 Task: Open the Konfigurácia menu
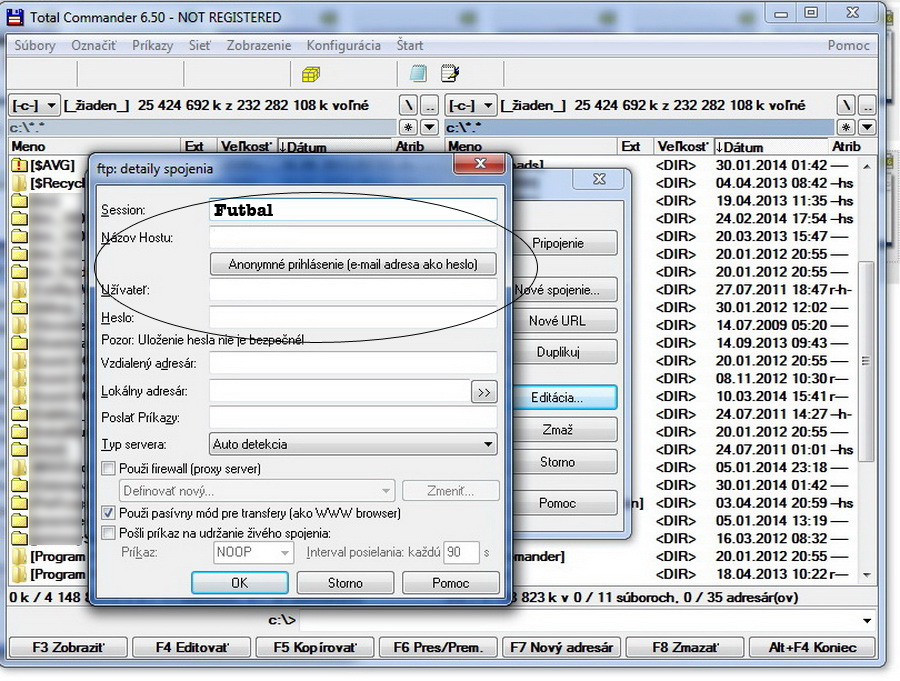tap(344, 45)
